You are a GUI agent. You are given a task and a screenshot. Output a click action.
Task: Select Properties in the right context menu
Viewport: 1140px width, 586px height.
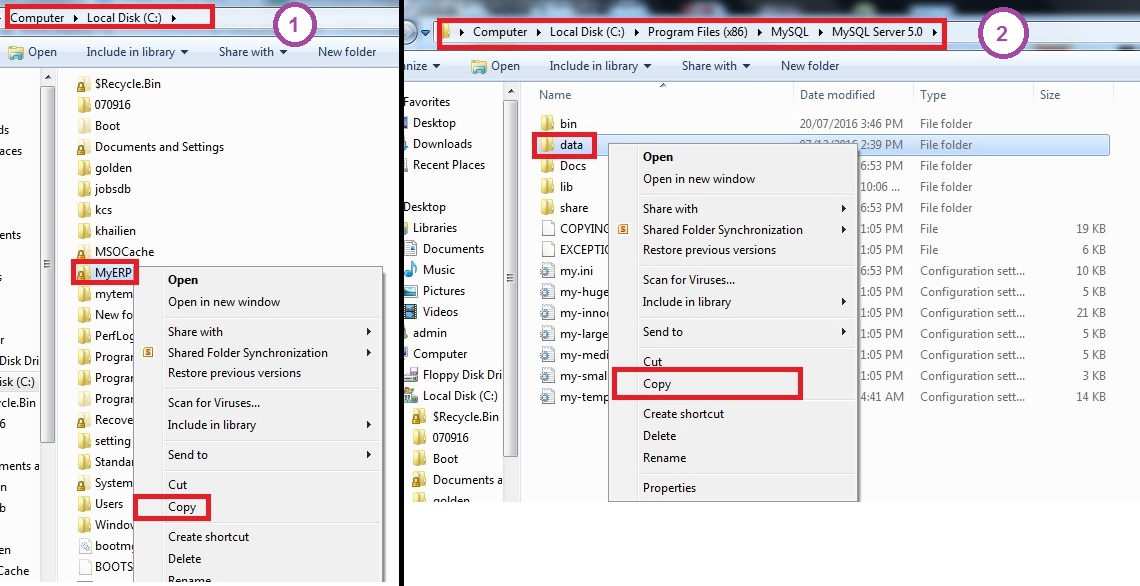tap(669, 488)
